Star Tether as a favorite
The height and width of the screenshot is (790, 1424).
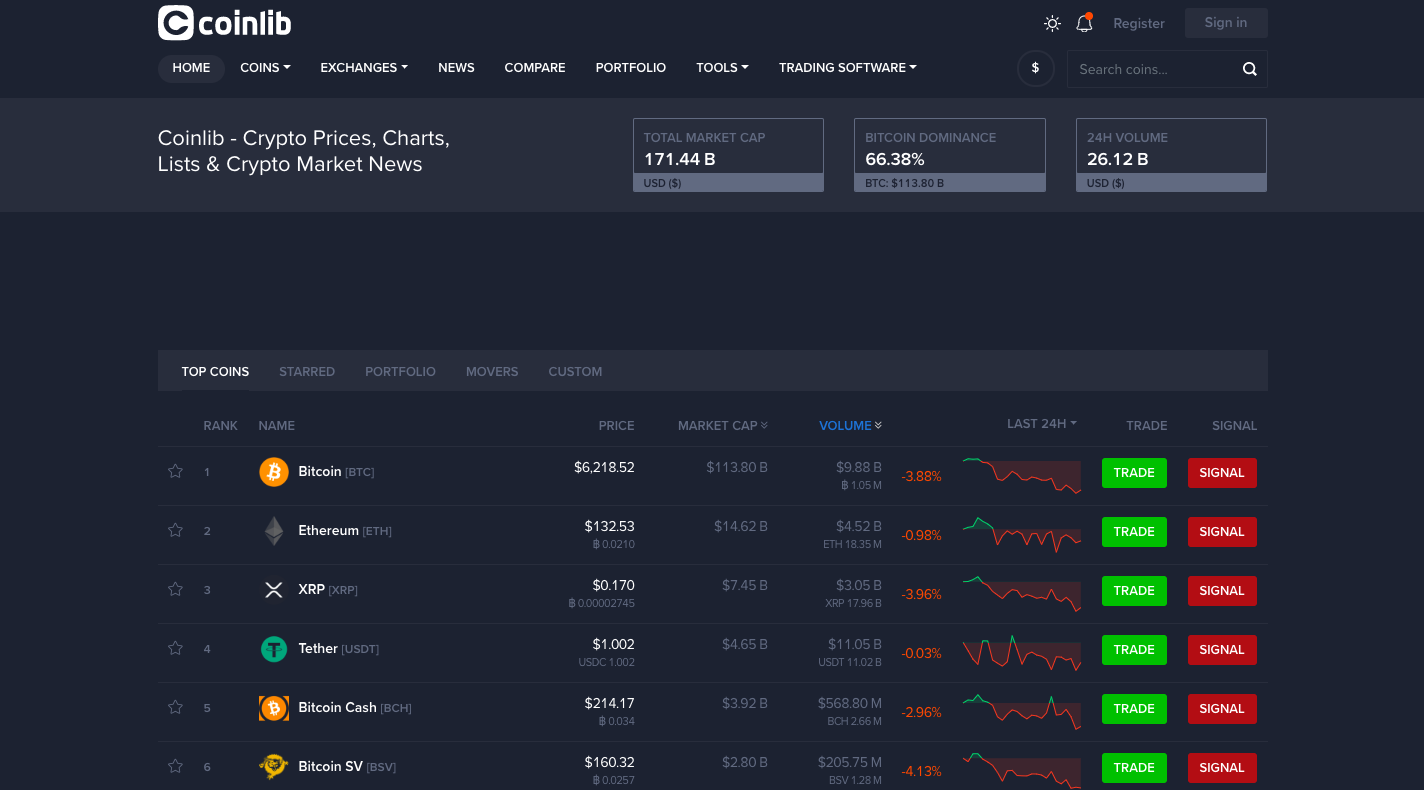coord(175,648)
